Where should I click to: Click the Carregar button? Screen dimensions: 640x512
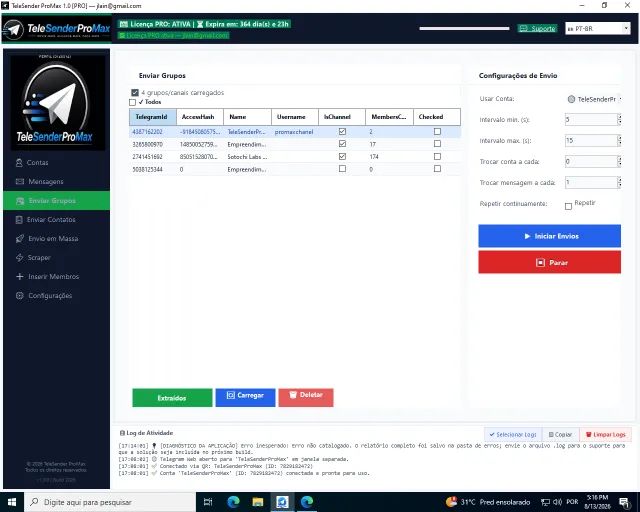(x=245, y=397)
